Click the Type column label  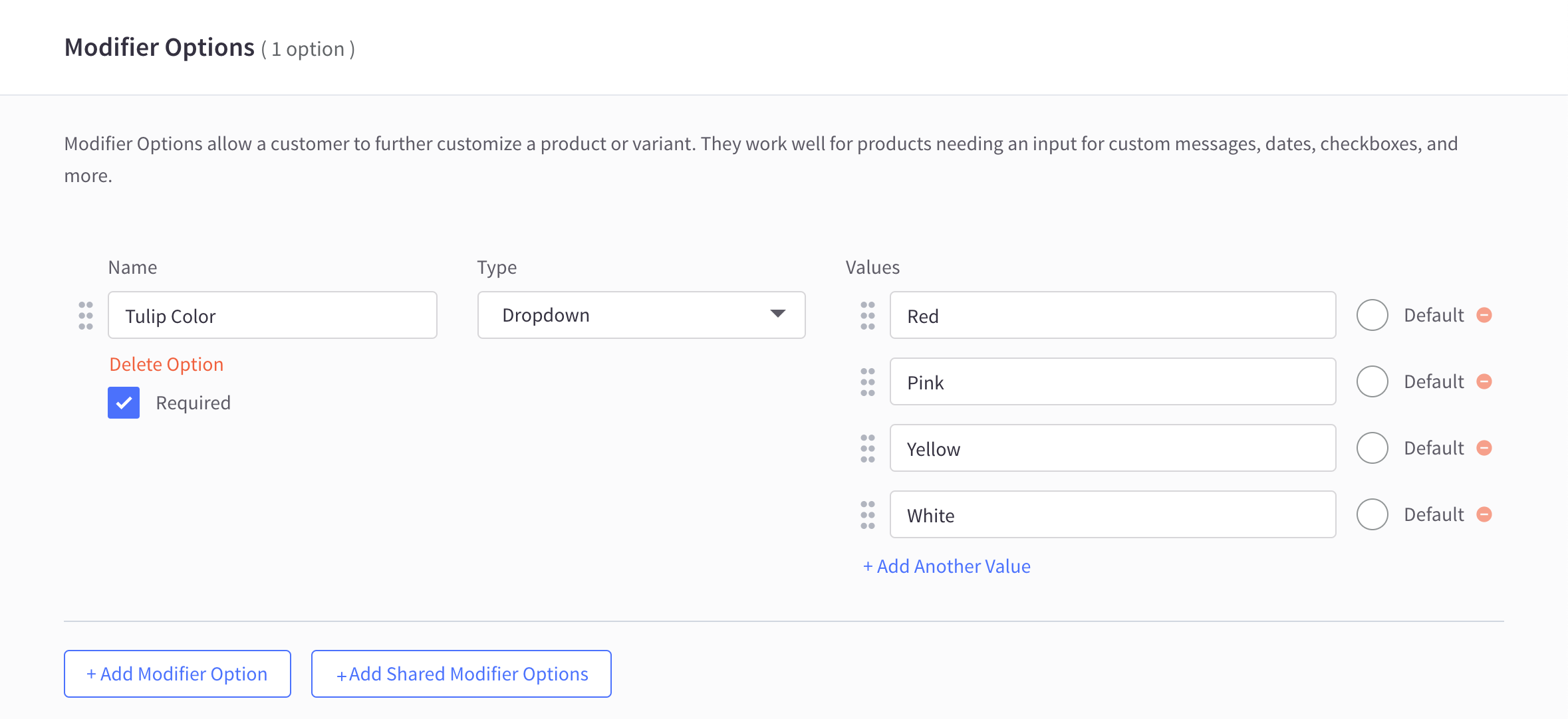tap(497, 268)
